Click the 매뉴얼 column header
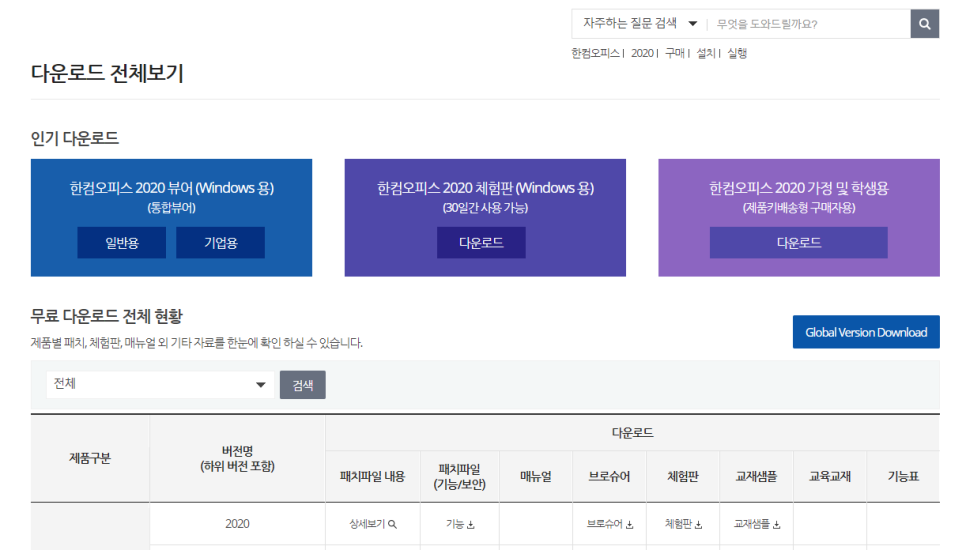Image resolution: width=966 pixels, height=550 pixels. pyautogui.click(x=536, y=477)
